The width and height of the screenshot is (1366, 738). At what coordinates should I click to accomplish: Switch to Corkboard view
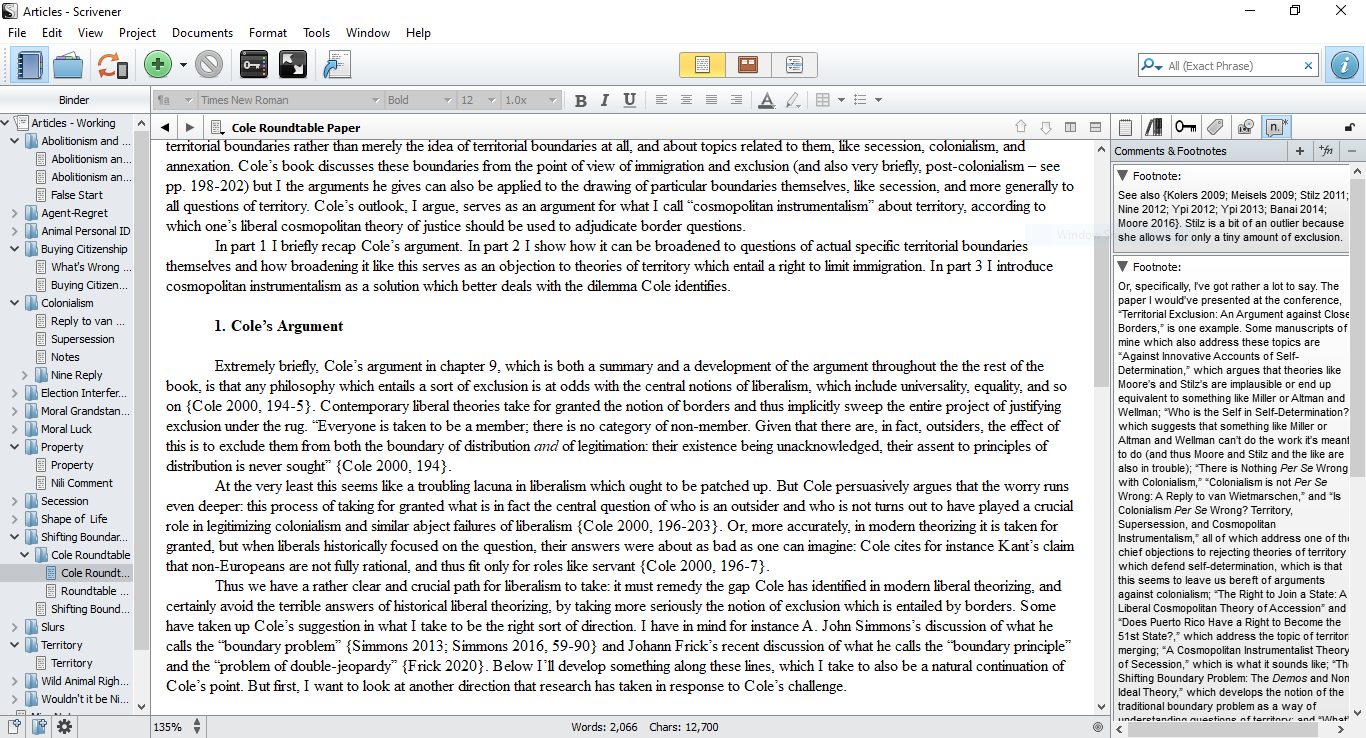(x=748, y=65)
